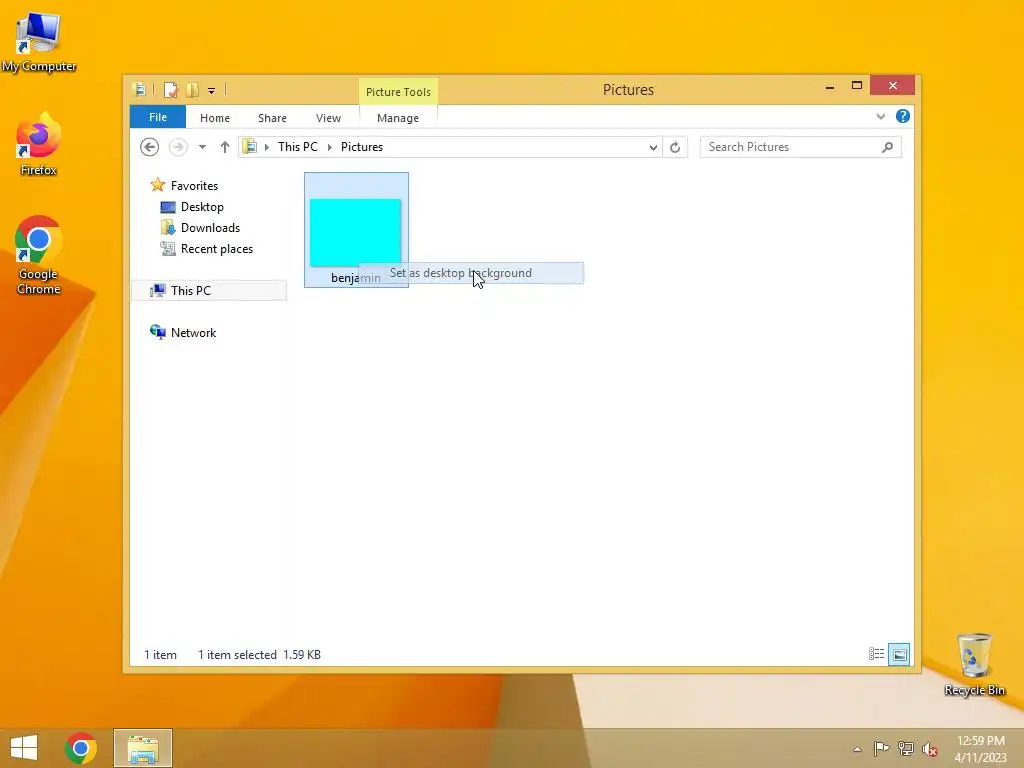The image size is (1024, 768).
Task: Go back using the Back arrow
Action: (150, 147)
